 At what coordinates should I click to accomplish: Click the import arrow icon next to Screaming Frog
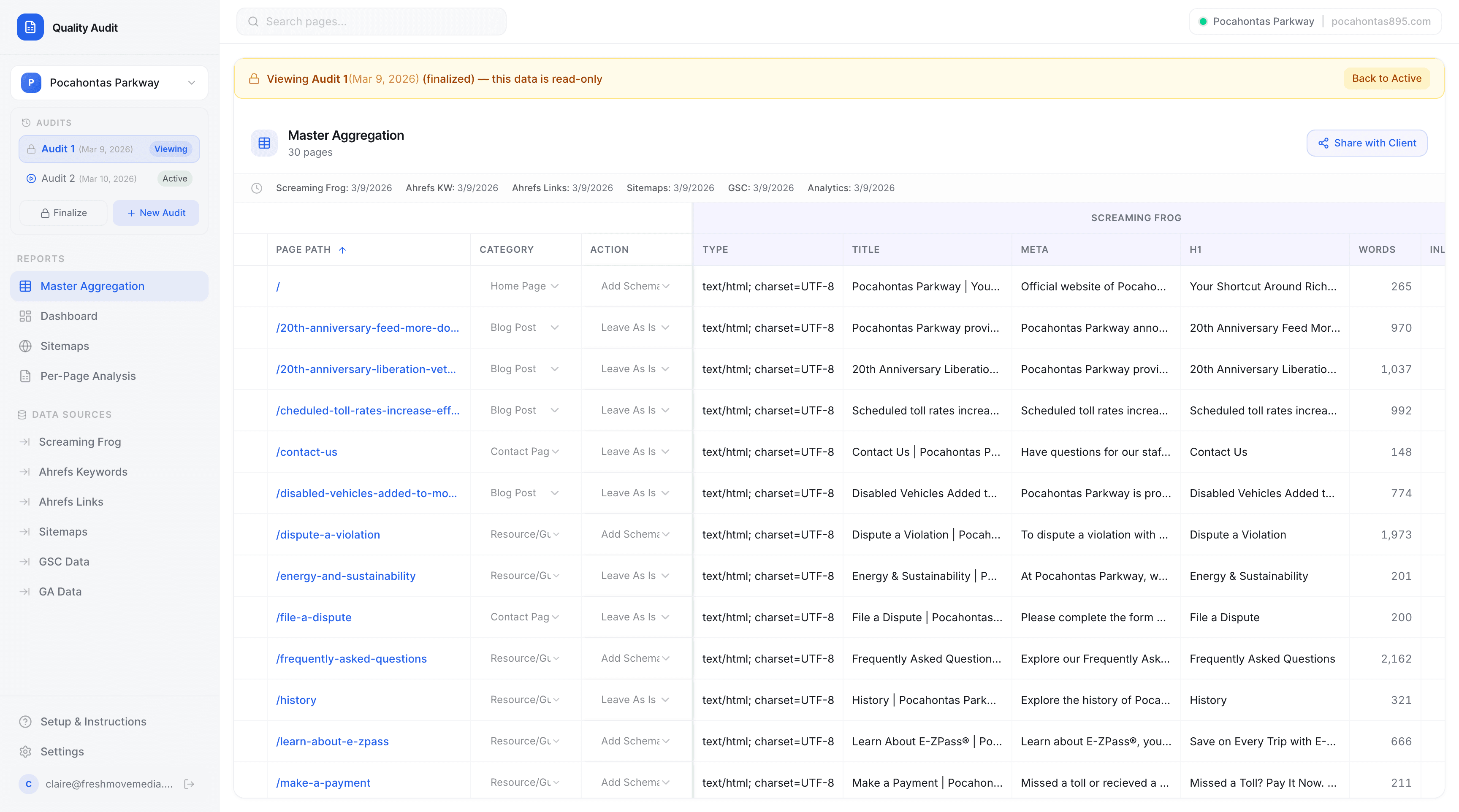(24, 442)
